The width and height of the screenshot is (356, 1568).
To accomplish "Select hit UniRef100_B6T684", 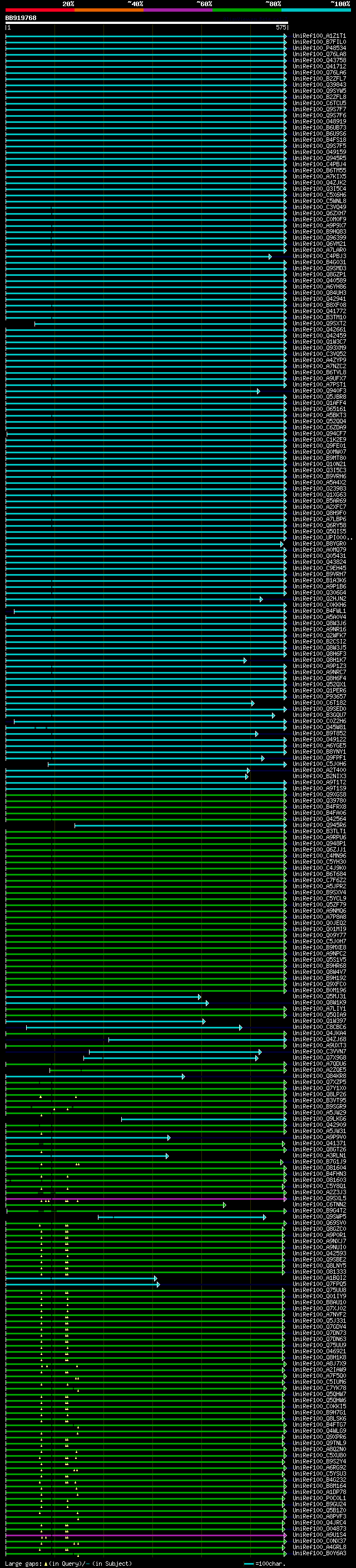I will (x=319, y=874).
